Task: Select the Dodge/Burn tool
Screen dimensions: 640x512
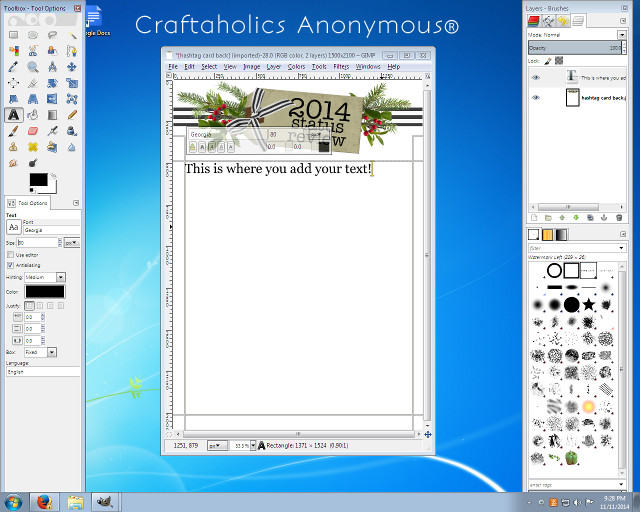Action: [33, 163]
